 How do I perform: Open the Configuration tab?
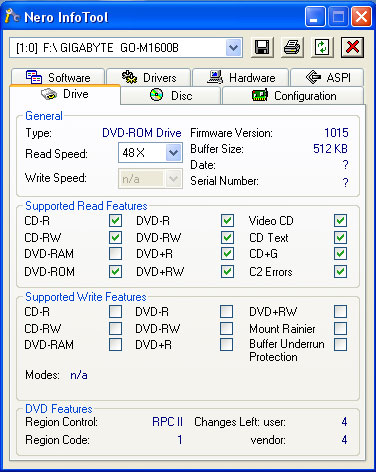[x=293, y=96]
